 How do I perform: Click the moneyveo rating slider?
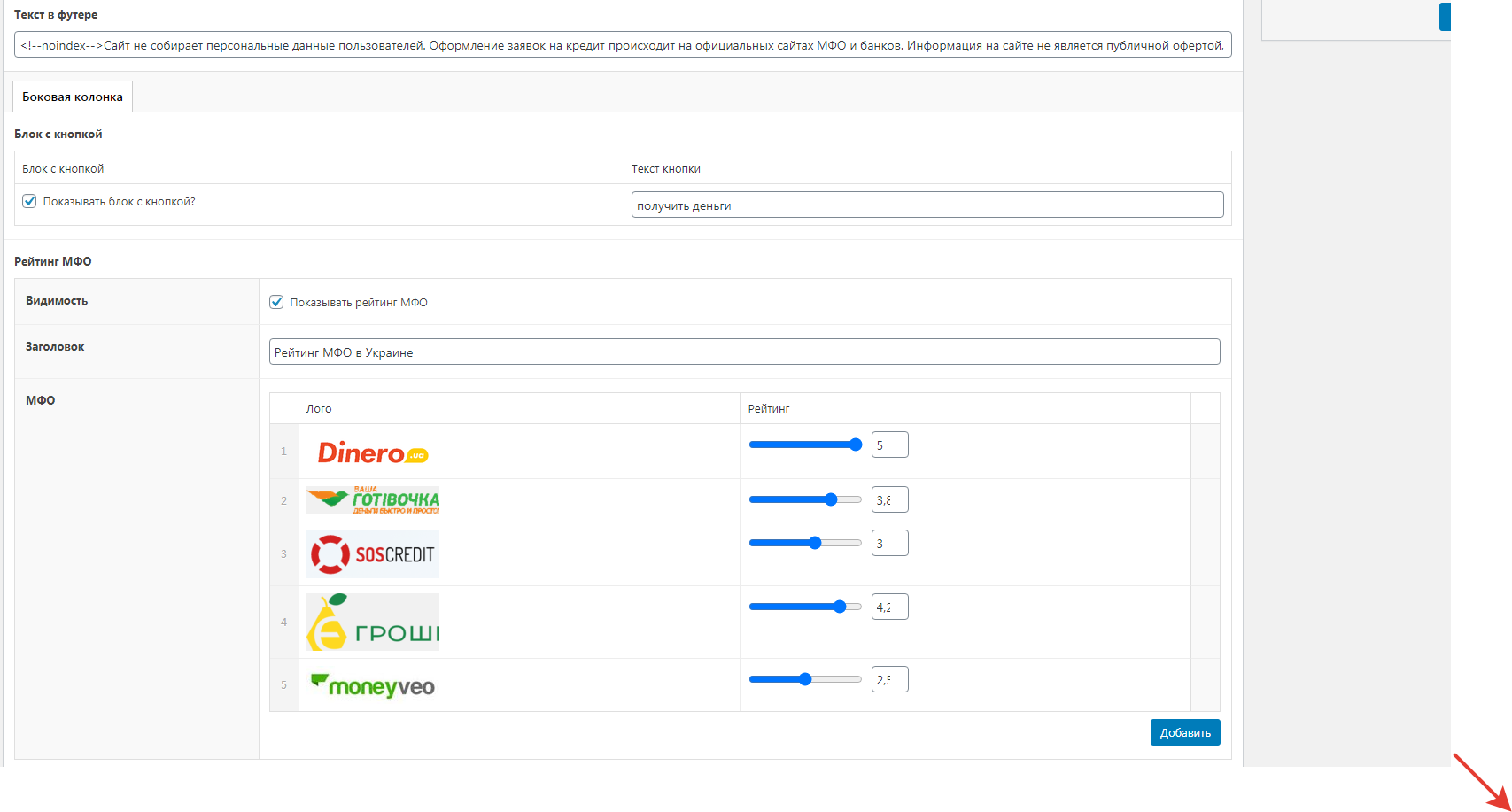click(x=805, y=679)
